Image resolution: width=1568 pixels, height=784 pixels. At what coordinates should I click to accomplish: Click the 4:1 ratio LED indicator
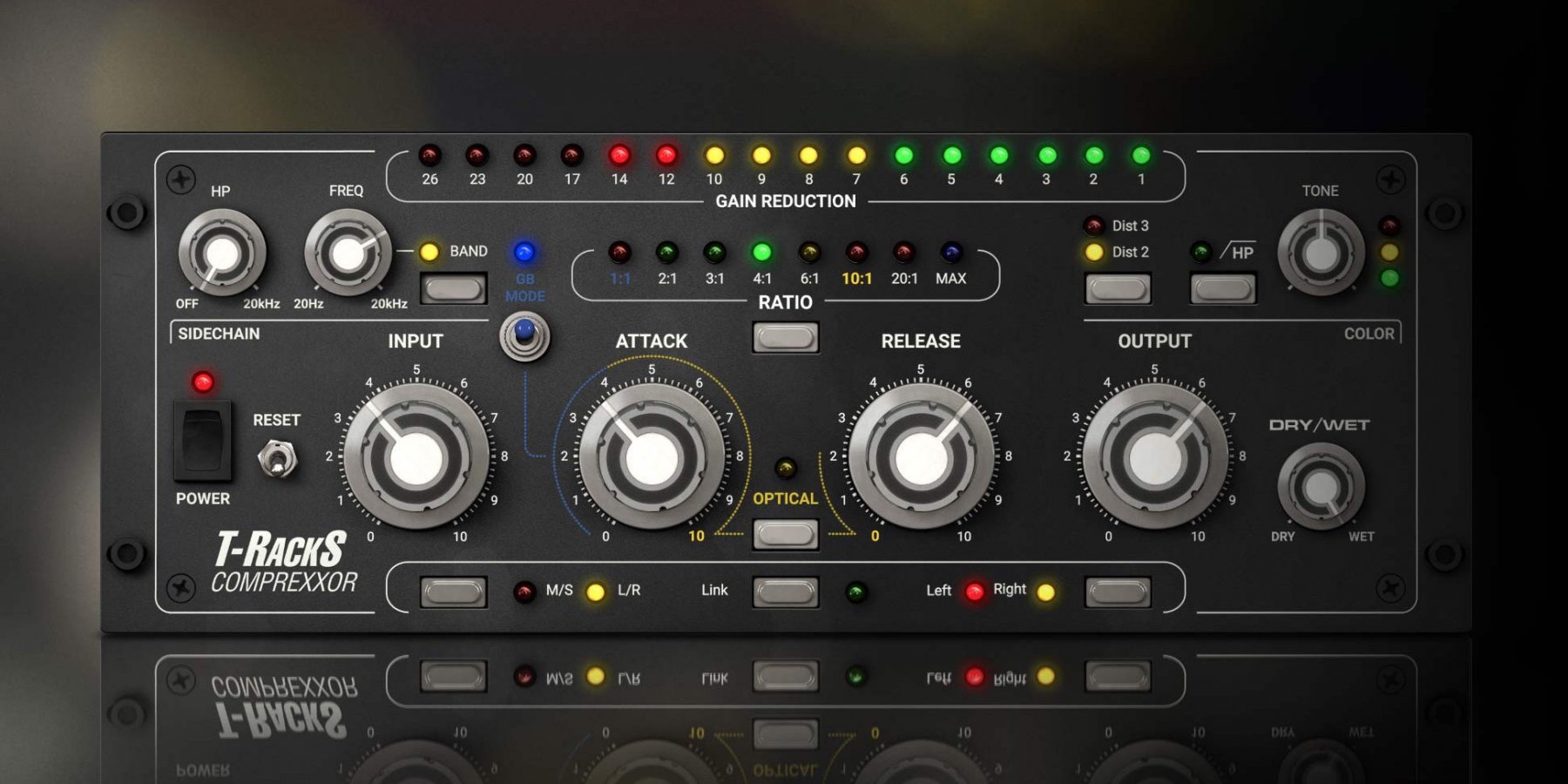[x=761, y=253]
